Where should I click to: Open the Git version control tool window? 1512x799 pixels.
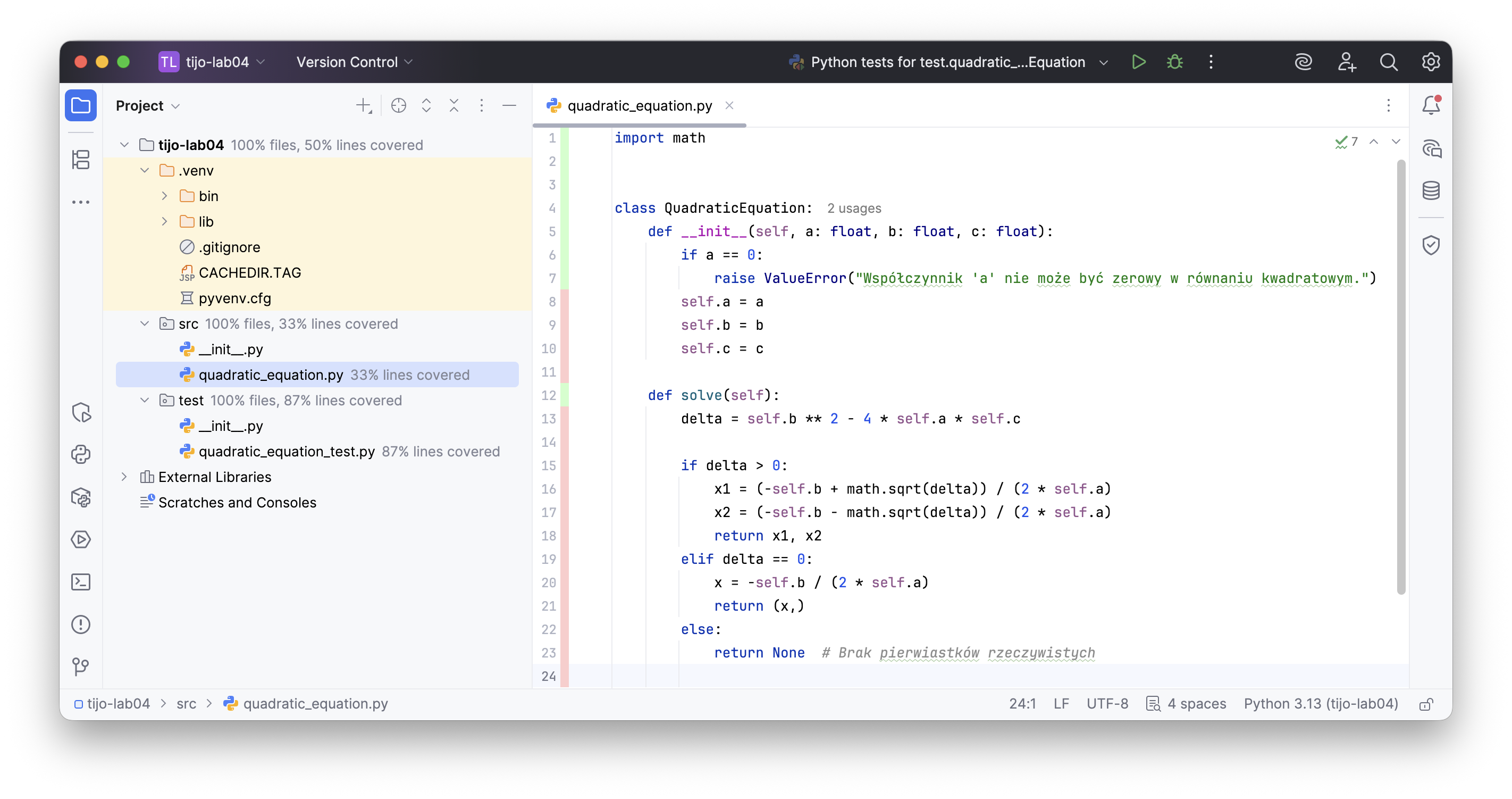pos(80,666)
